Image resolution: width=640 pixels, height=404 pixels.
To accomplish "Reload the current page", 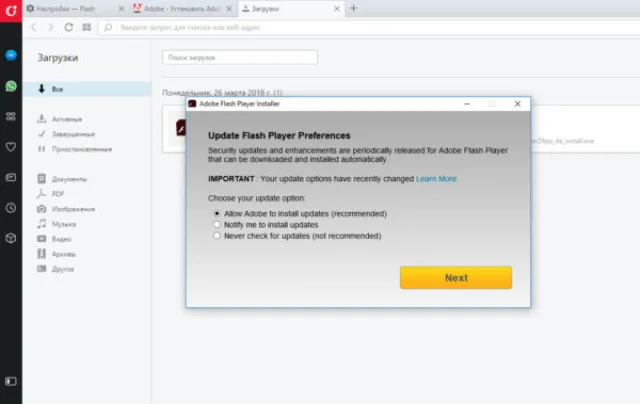I will [x=69, y=27].
